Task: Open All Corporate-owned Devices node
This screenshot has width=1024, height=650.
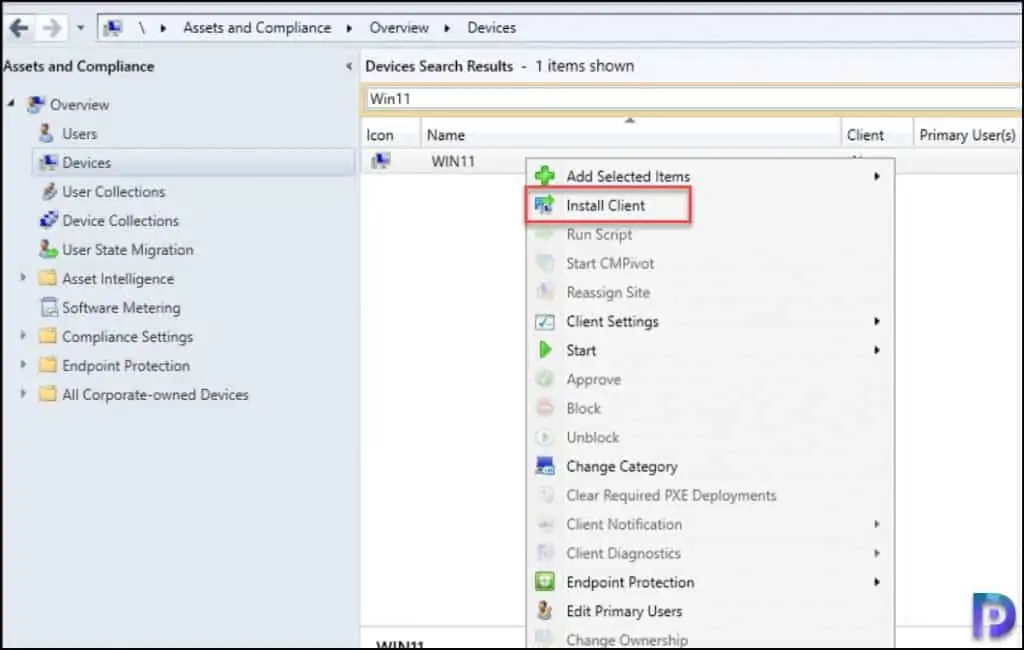Action: point(23,395)
